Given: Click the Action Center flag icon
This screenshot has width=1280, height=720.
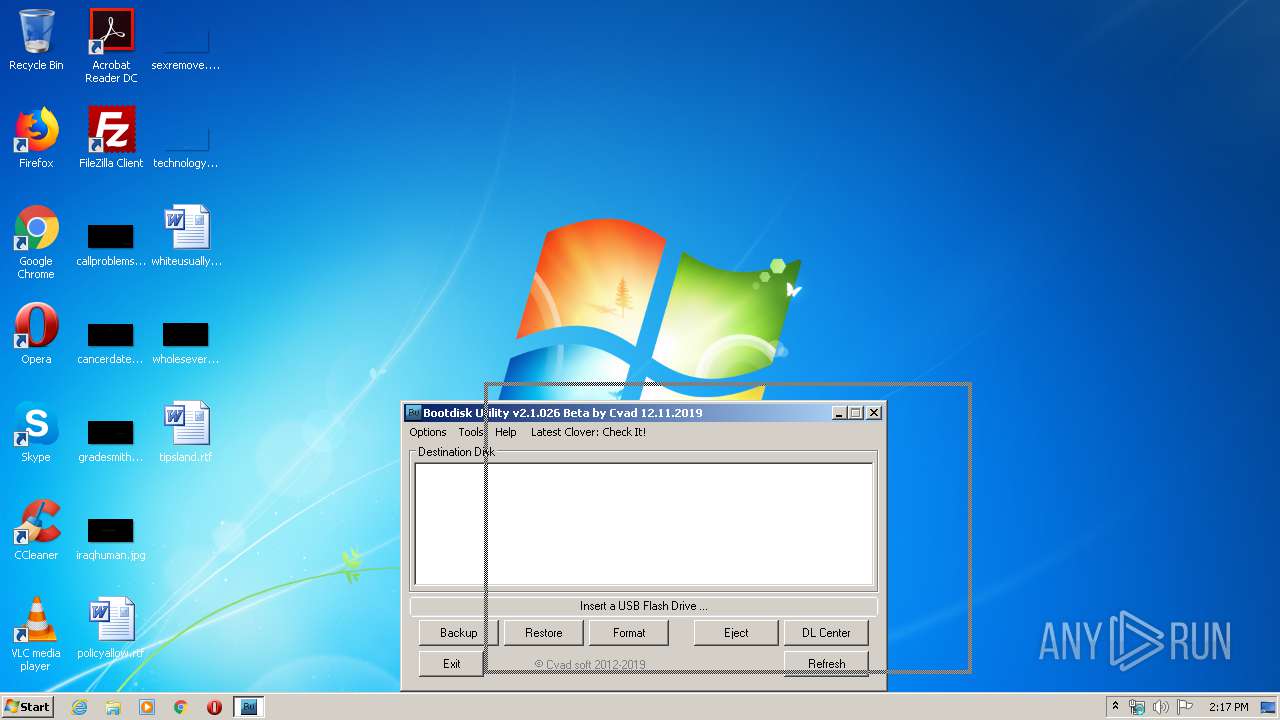Looking at the screenshot, I should coord(1184,707).
